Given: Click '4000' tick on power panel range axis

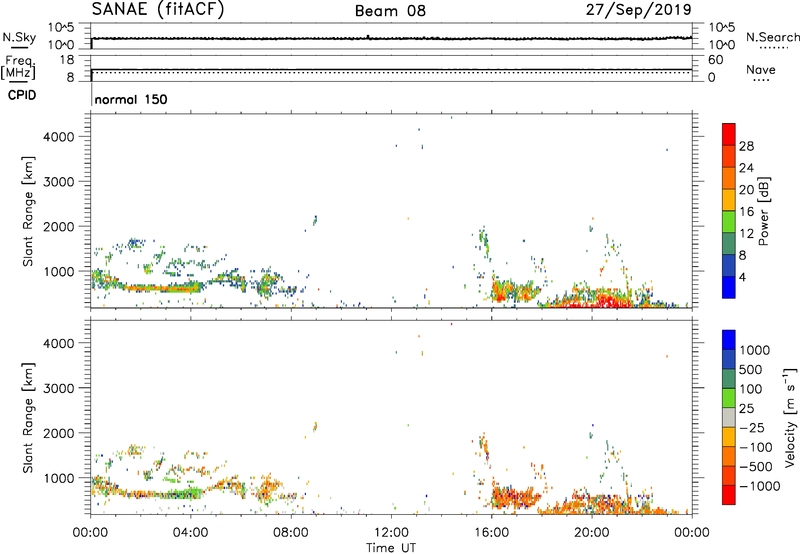Looking at the screenshot, I should (x=59, y=137).
